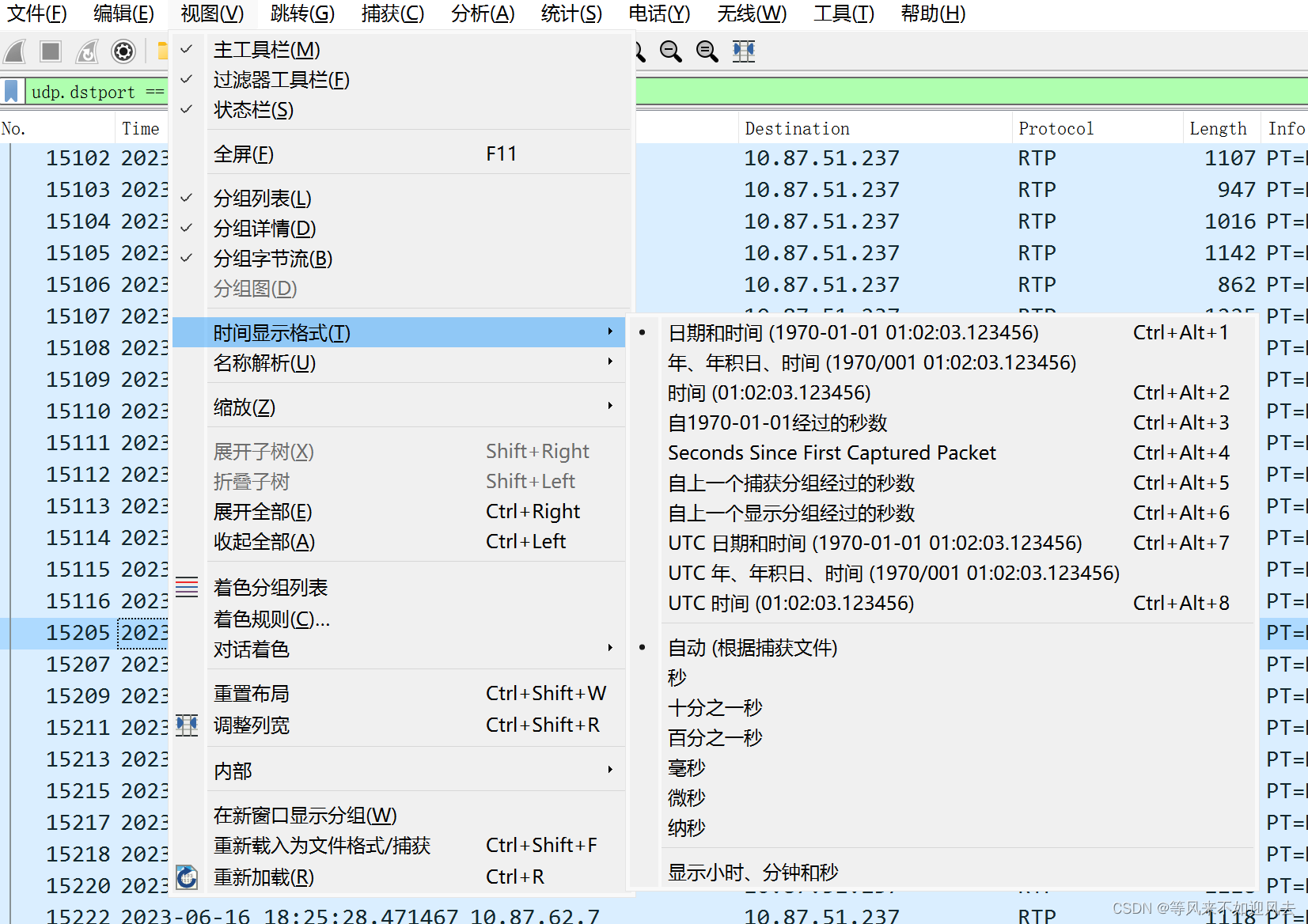Image resolution: width=1308 pixels, height=924 pixels.
Task: Open display filter bookmarks
Action: point(11,91)
